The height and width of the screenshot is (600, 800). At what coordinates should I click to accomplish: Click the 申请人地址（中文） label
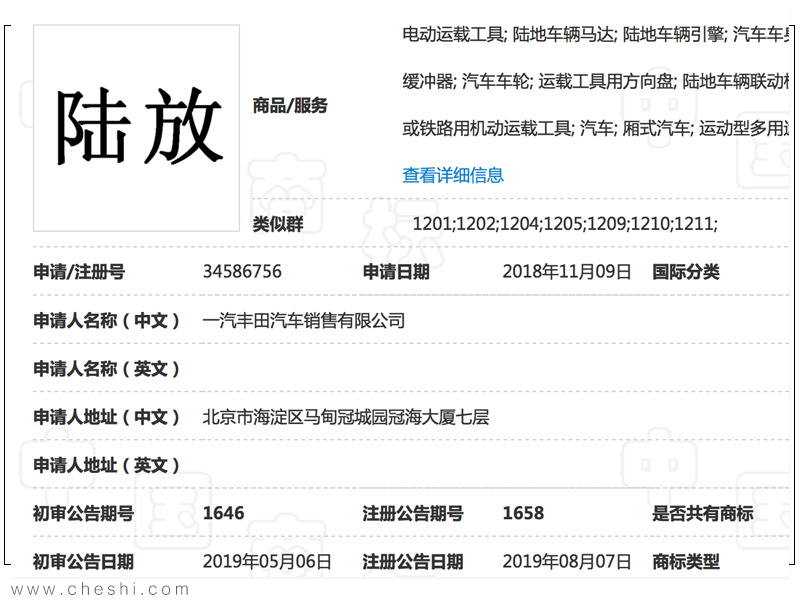(x=106, y=417)
